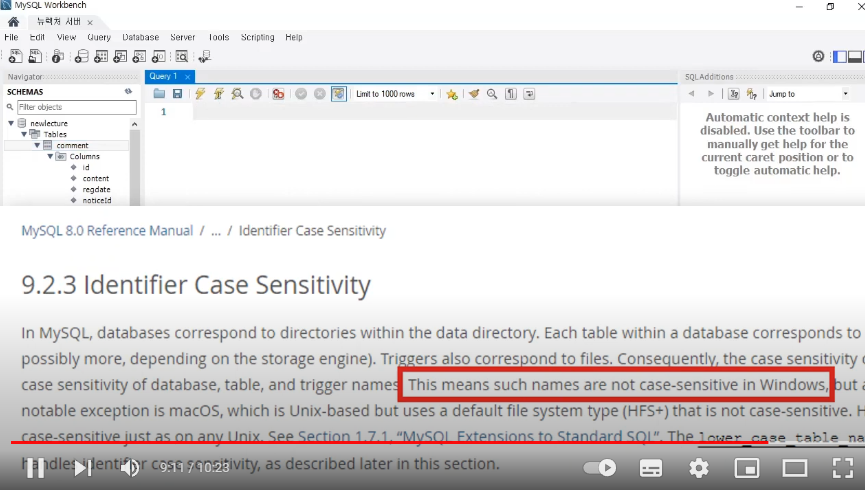
Task: Open the View menu
Action: point(66,37)
